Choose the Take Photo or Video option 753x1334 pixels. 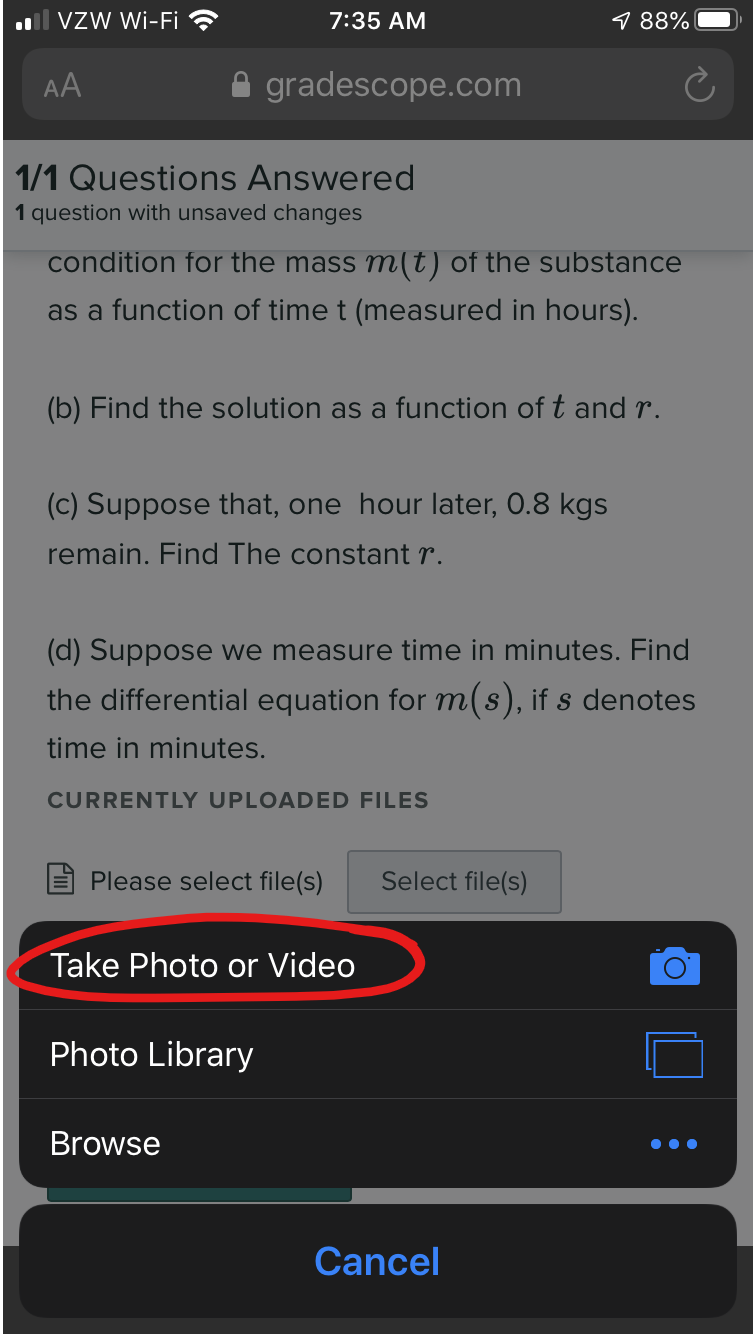[202, 966]
